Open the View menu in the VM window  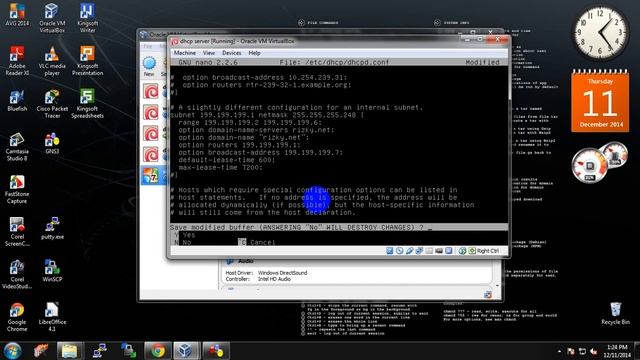(209, 53)
